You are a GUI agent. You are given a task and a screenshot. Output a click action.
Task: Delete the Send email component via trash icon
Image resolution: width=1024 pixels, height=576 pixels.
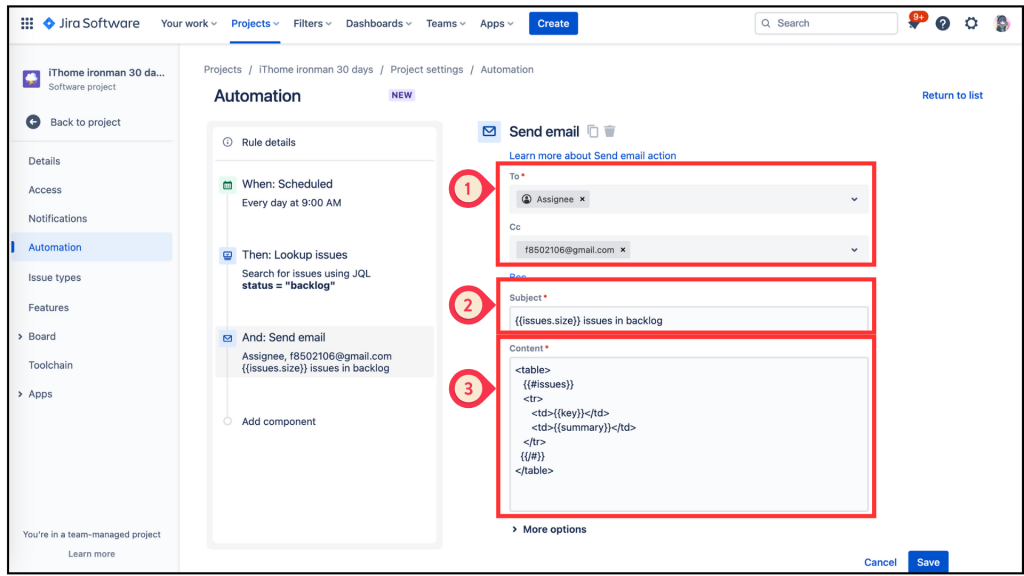click(x=609, y=131)
